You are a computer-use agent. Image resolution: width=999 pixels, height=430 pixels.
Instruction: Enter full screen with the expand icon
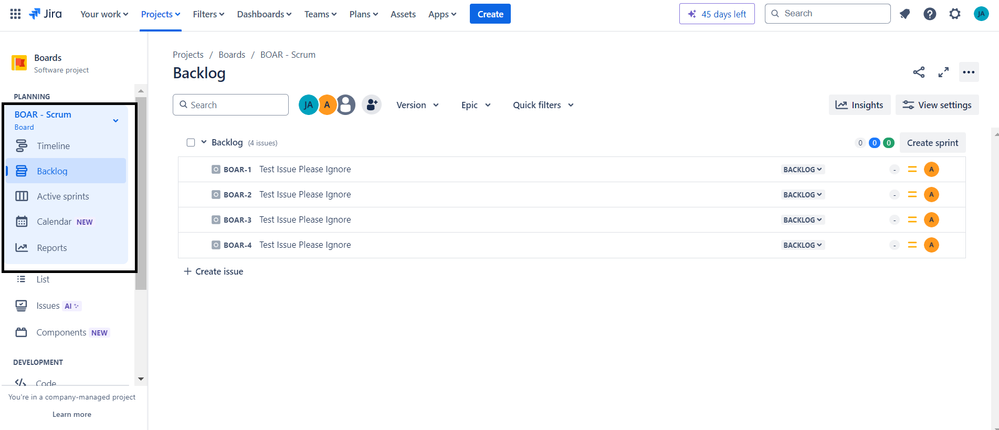pyautogui.click(x=944, y=72)
